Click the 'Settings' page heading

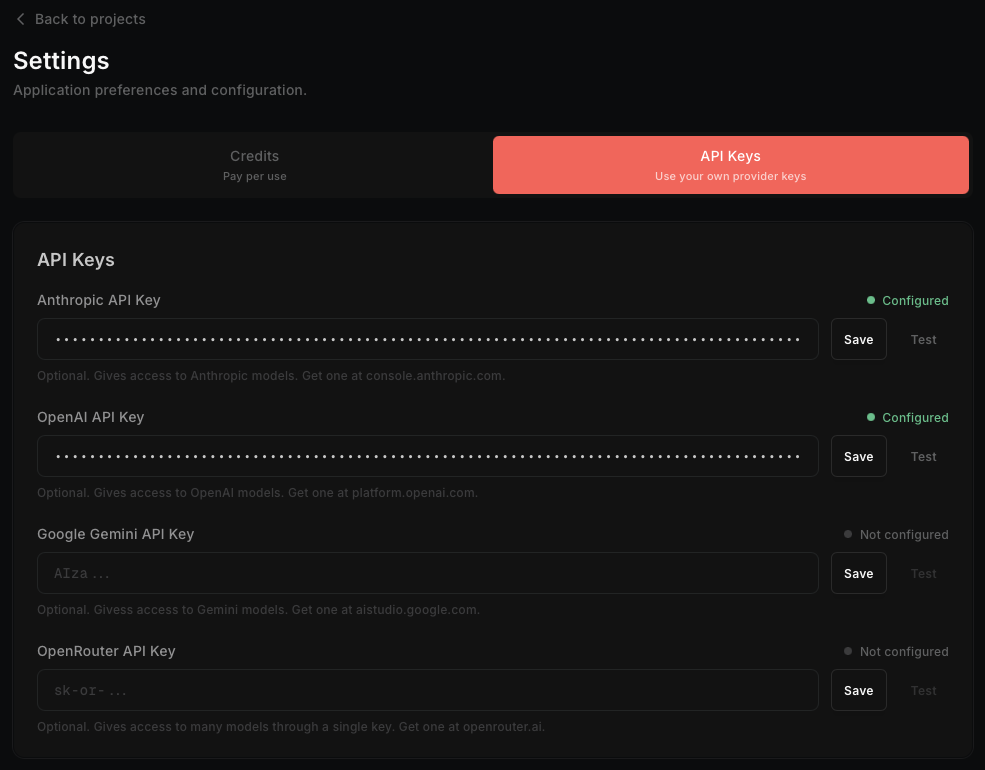point(62,61)
